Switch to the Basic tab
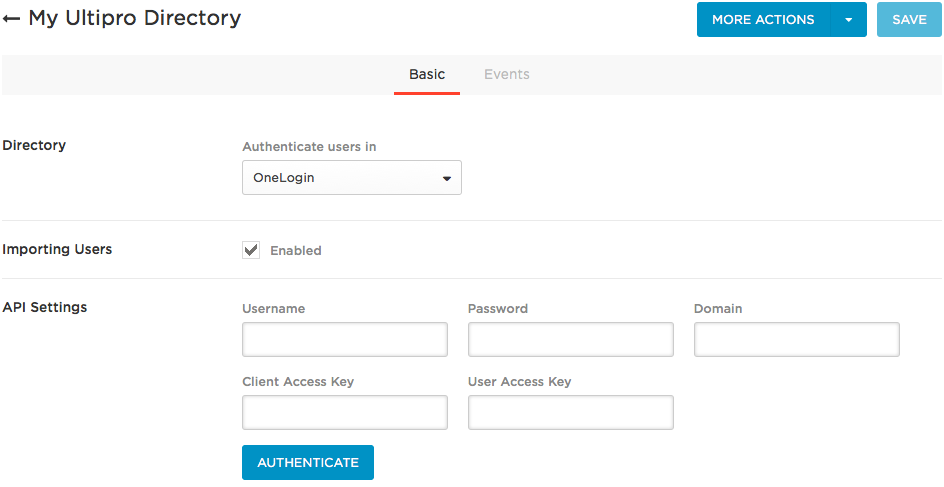Screen dimensions: 944x487 pos(427,75)
